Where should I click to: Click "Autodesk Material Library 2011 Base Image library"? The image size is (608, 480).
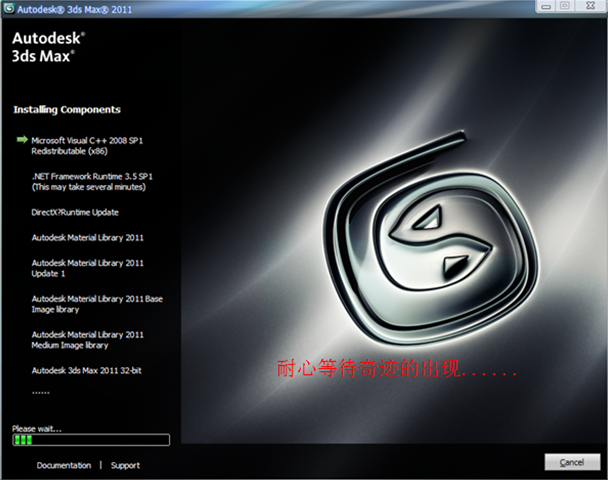[97, 304]
